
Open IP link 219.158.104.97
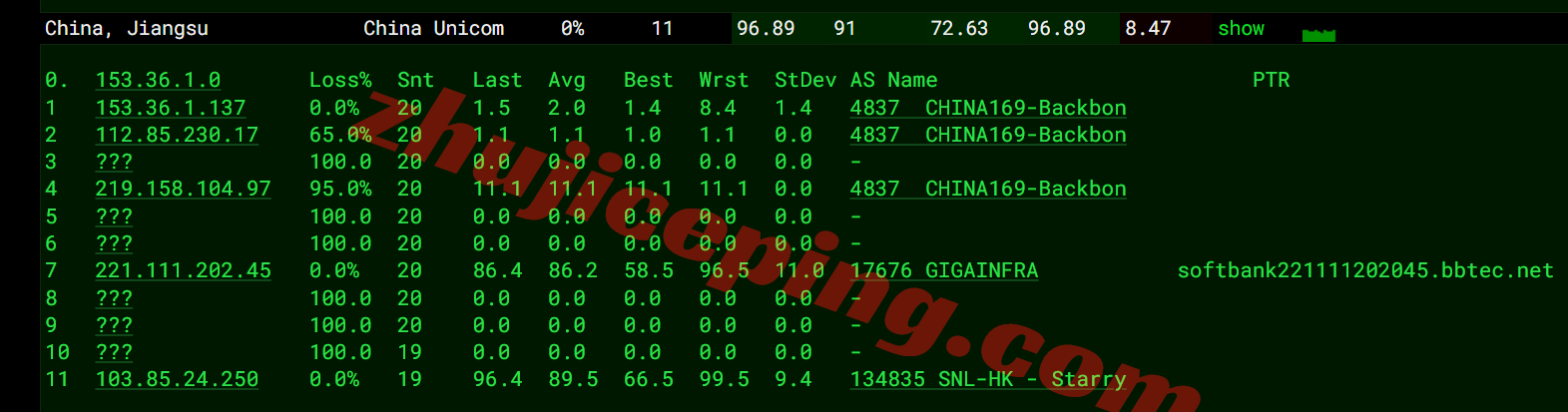point(183,189)
